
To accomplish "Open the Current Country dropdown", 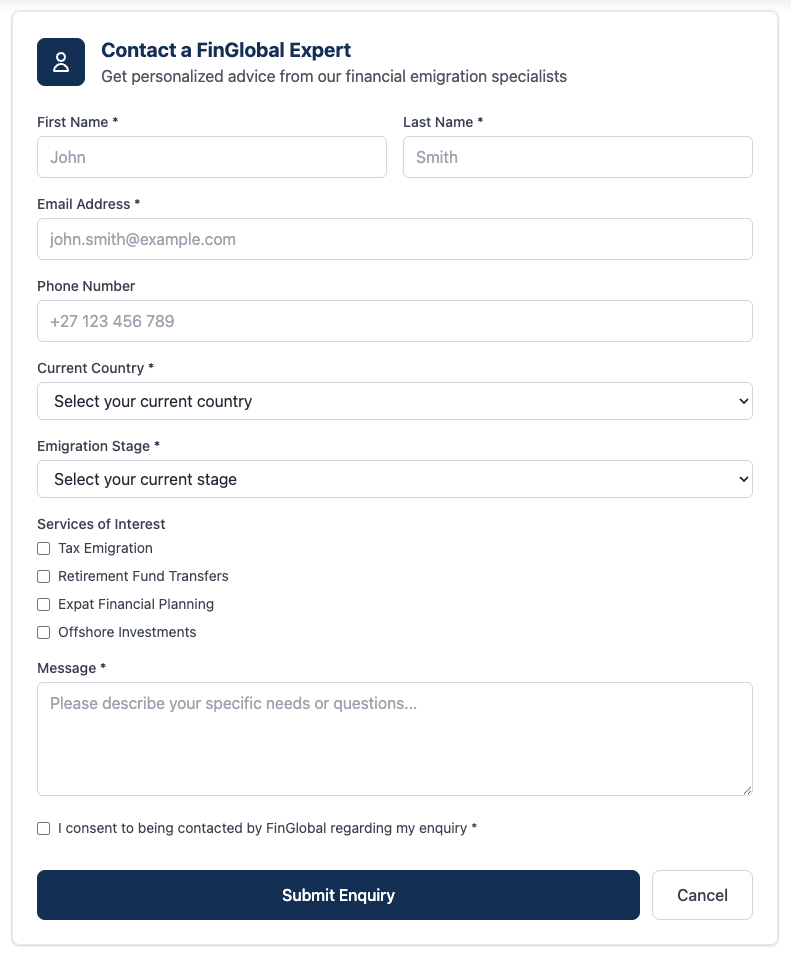I will 395,400.
